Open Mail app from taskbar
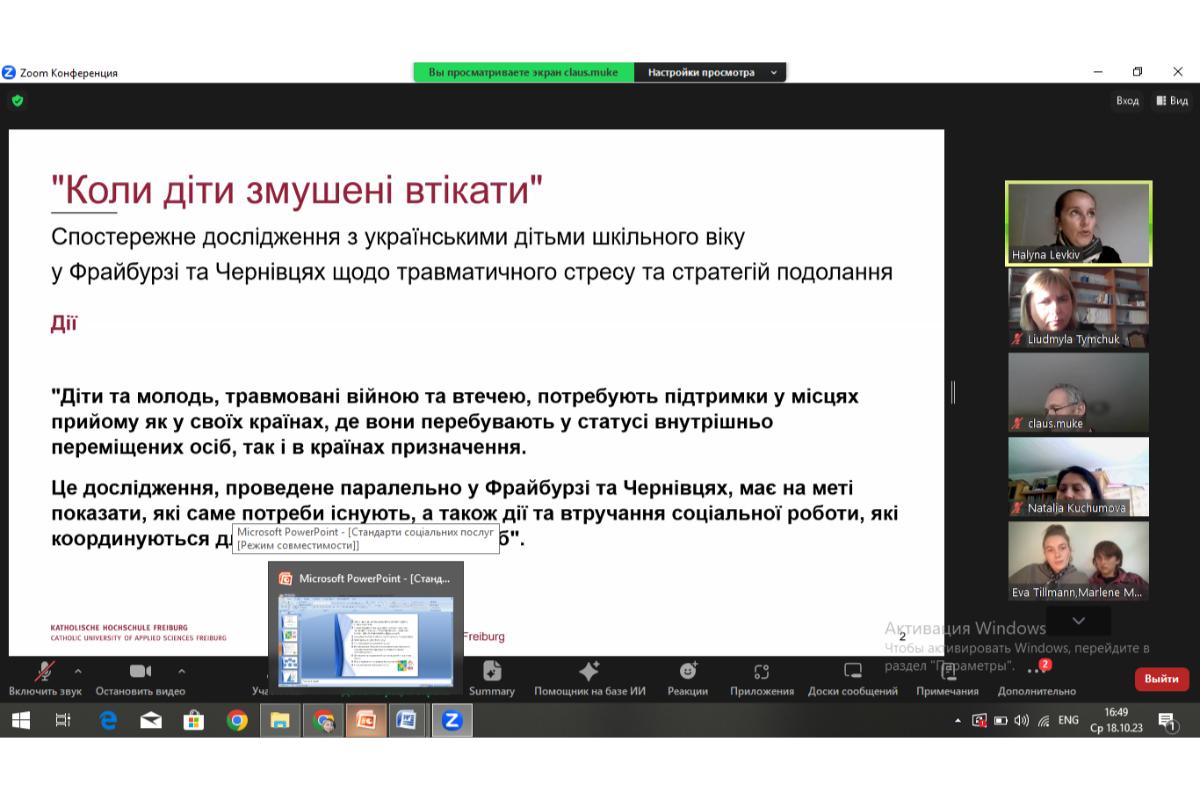The width and height of the screenshot is (1200, 800). [x=151, y=720]
